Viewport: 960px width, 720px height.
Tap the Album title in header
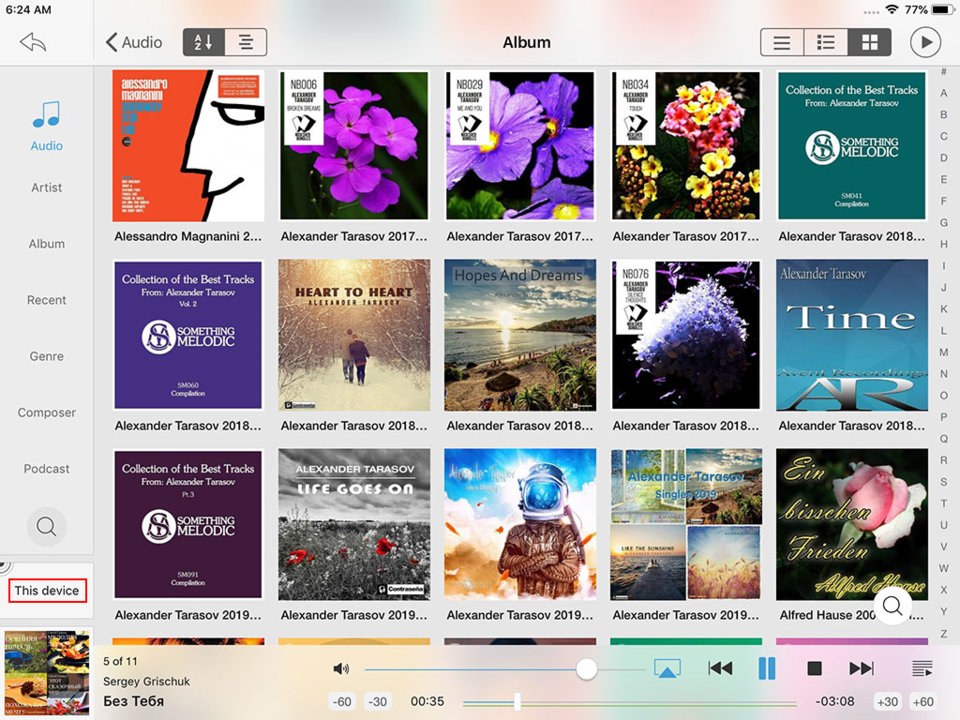tap(527, 42)
